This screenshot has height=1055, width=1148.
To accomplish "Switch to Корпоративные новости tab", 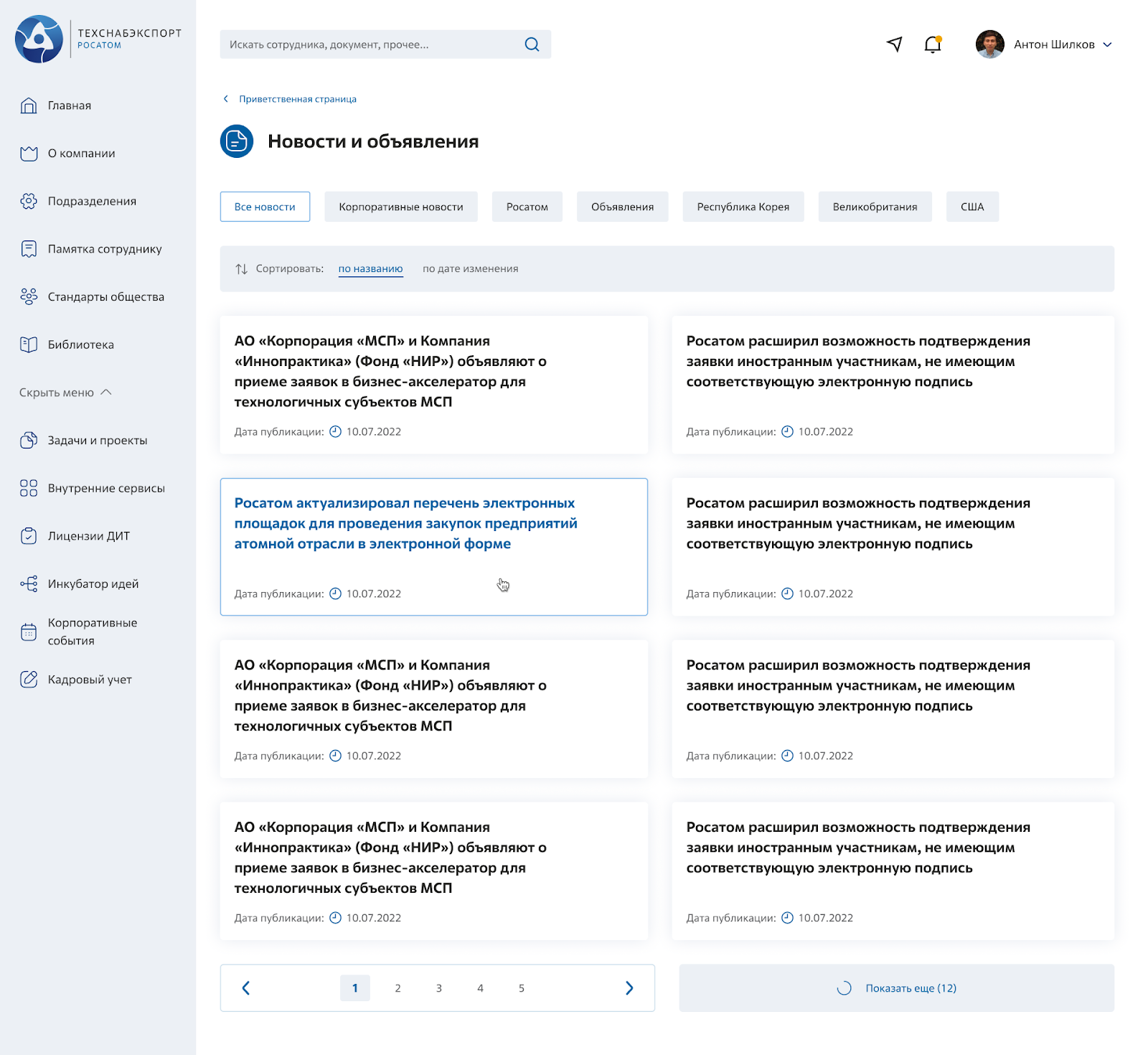I will pos(400,207).
